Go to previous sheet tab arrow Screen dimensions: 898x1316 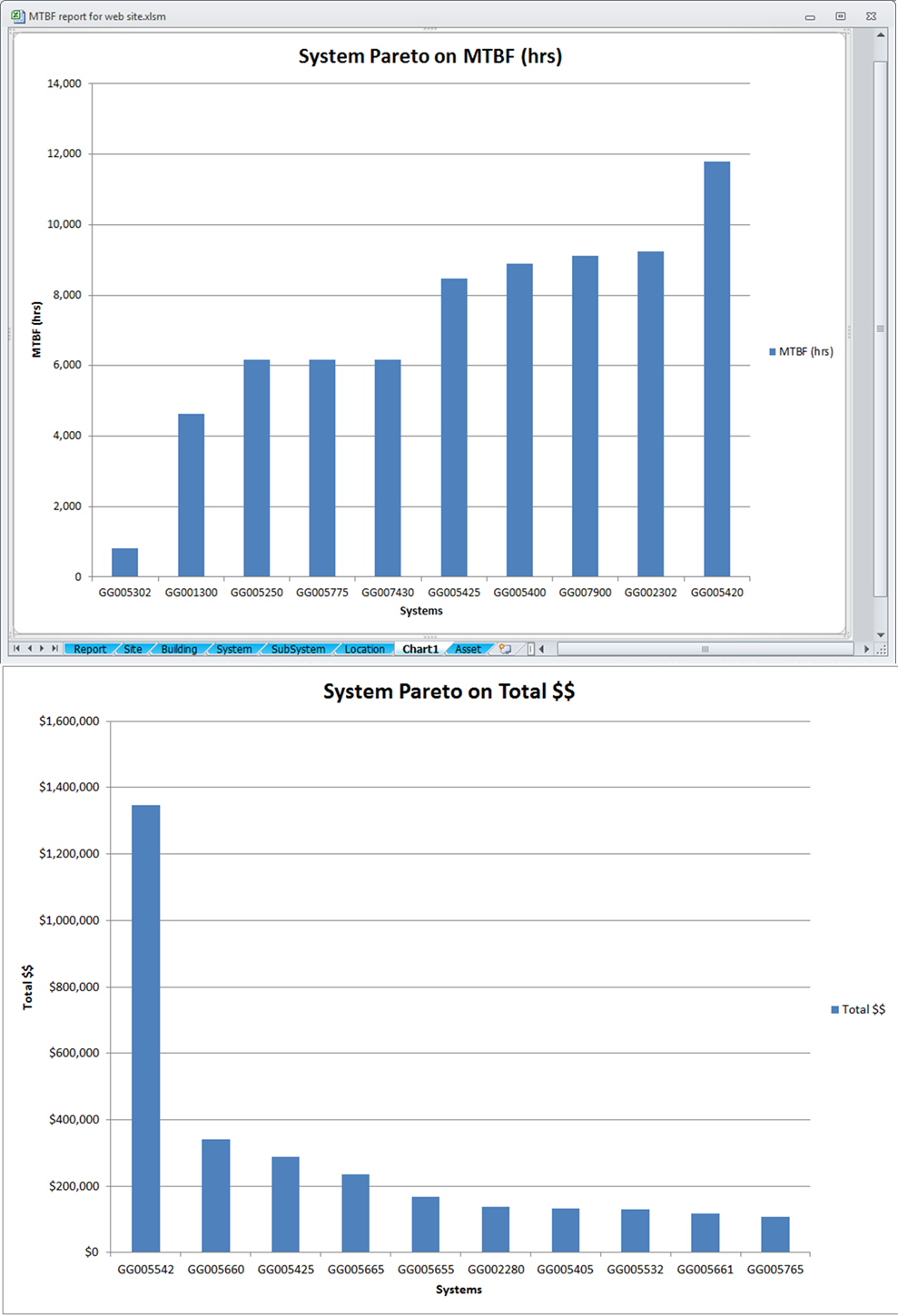[x=29, y=649]
